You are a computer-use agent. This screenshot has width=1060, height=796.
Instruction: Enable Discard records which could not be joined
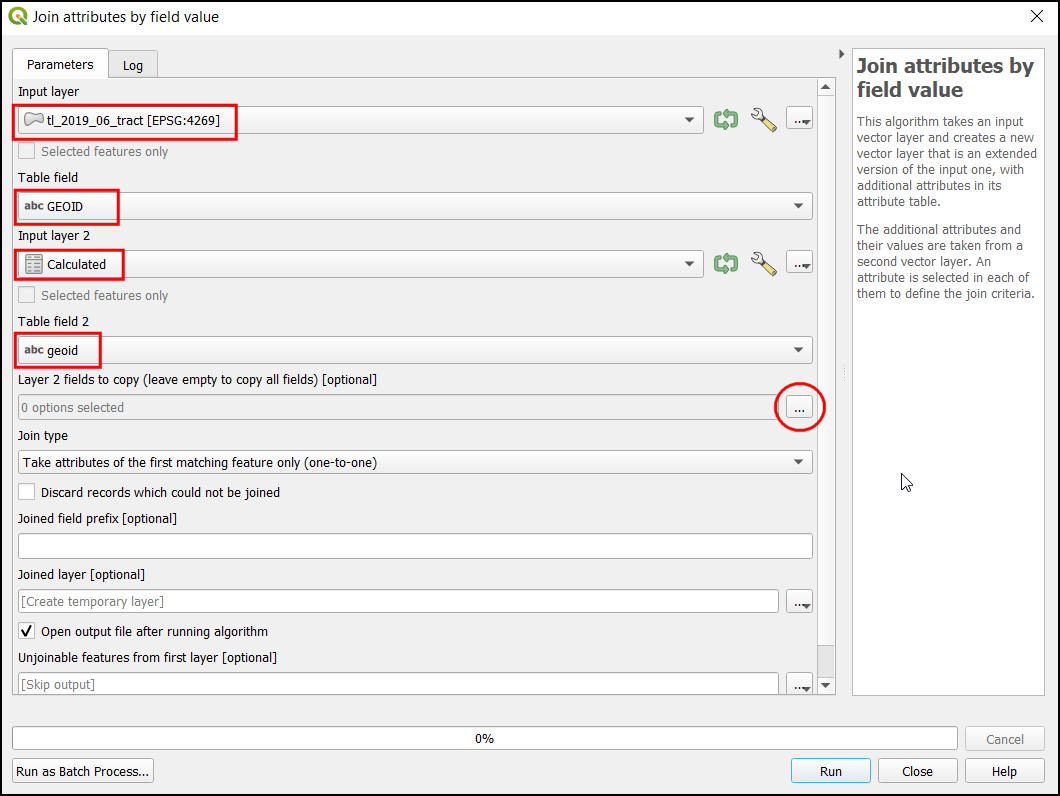[27, 493]
